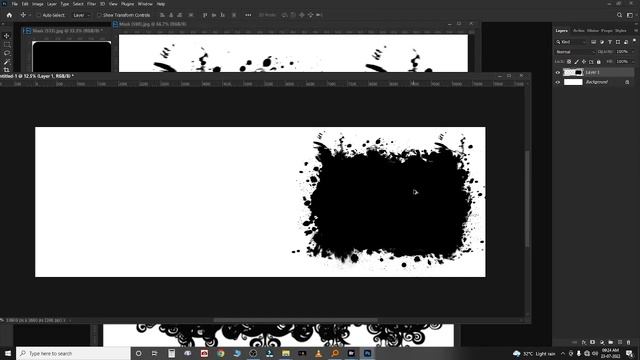
Task: Show hidden system tray icons chevron
Action: pyautogui.click(x=563, y=353)
